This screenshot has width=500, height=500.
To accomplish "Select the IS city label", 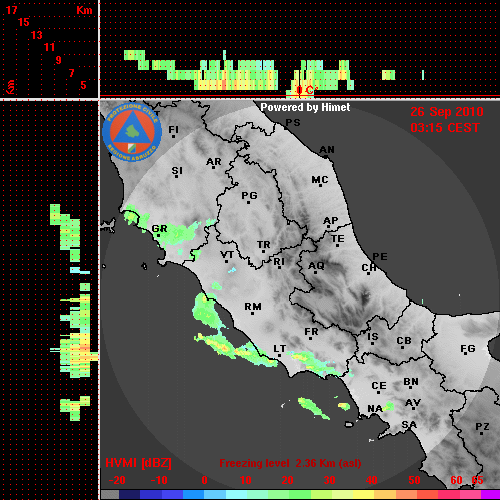I will [x=373, y=337].
